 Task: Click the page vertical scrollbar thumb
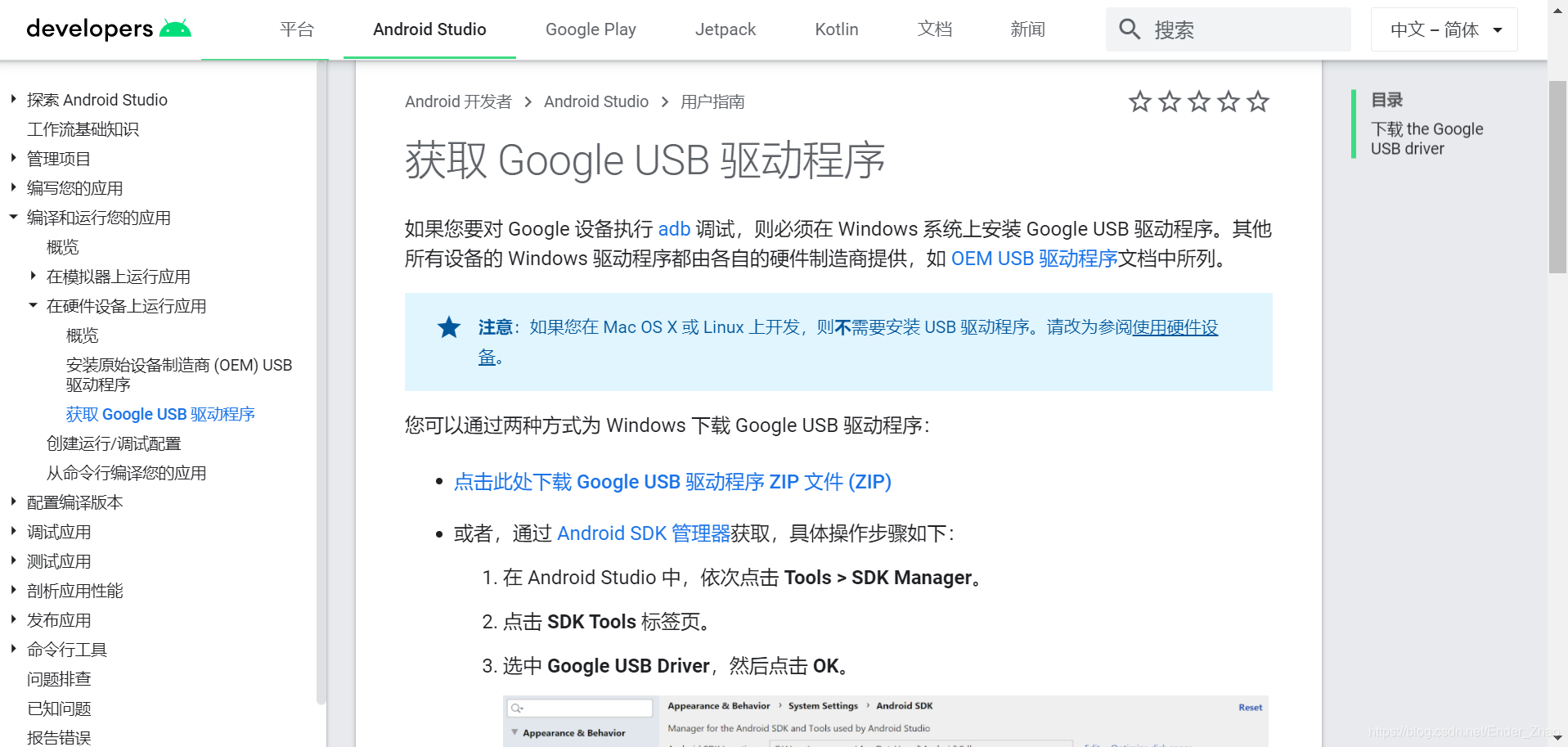[1557, 176]
